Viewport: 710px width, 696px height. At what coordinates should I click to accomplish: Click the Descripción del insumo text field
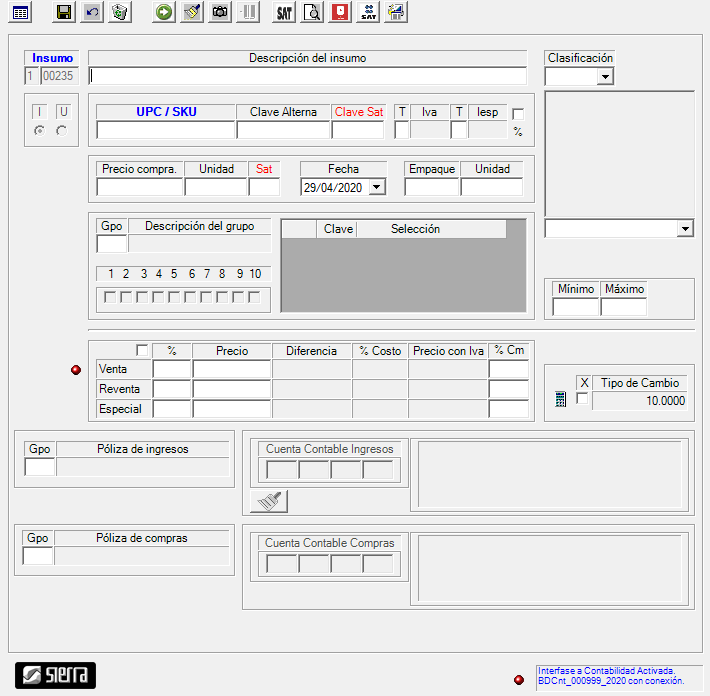[x=307, y=76]
